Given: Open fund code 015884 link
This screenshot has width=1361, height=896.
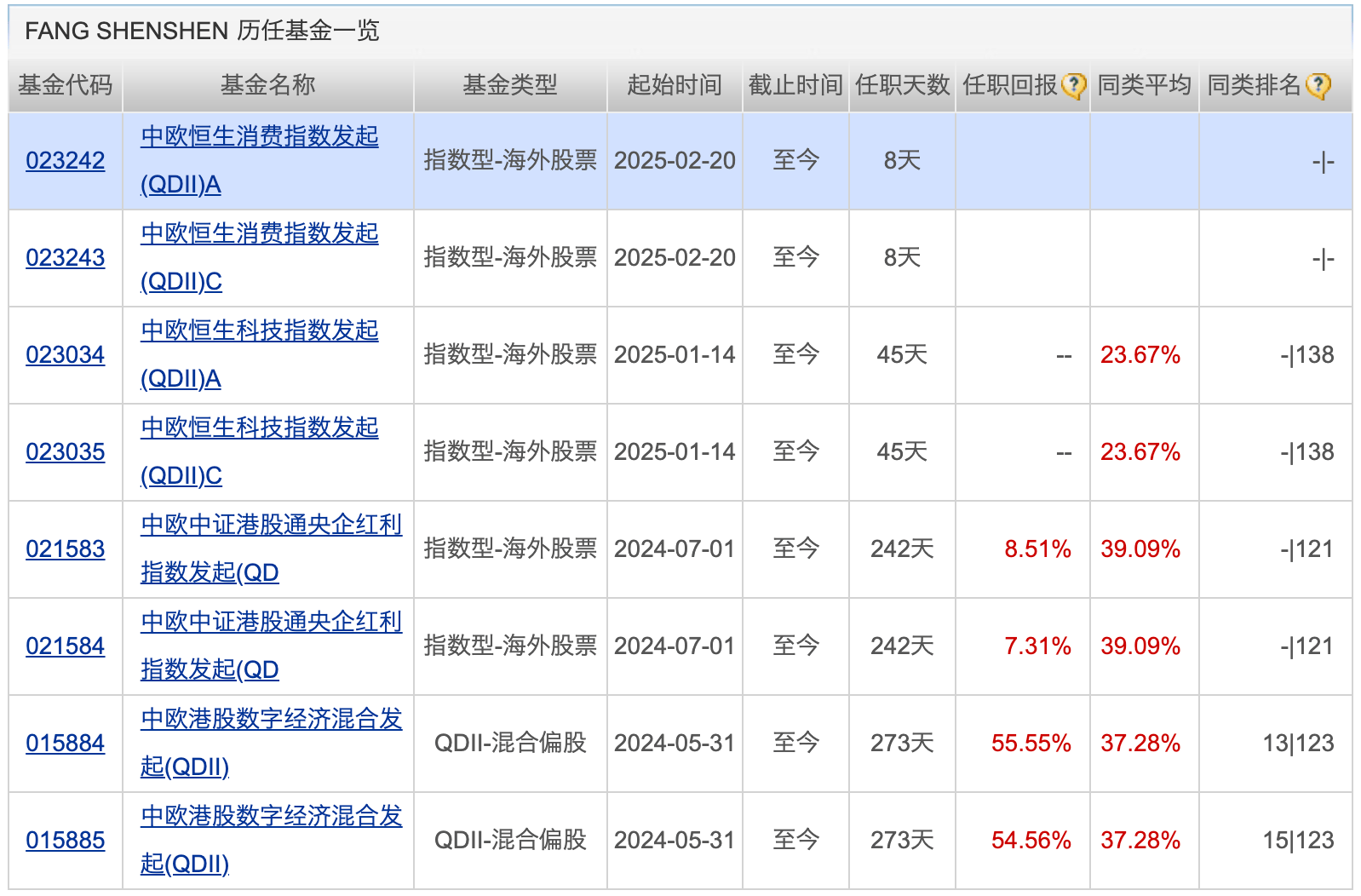Looking at the screenshot, I should 66,743.
